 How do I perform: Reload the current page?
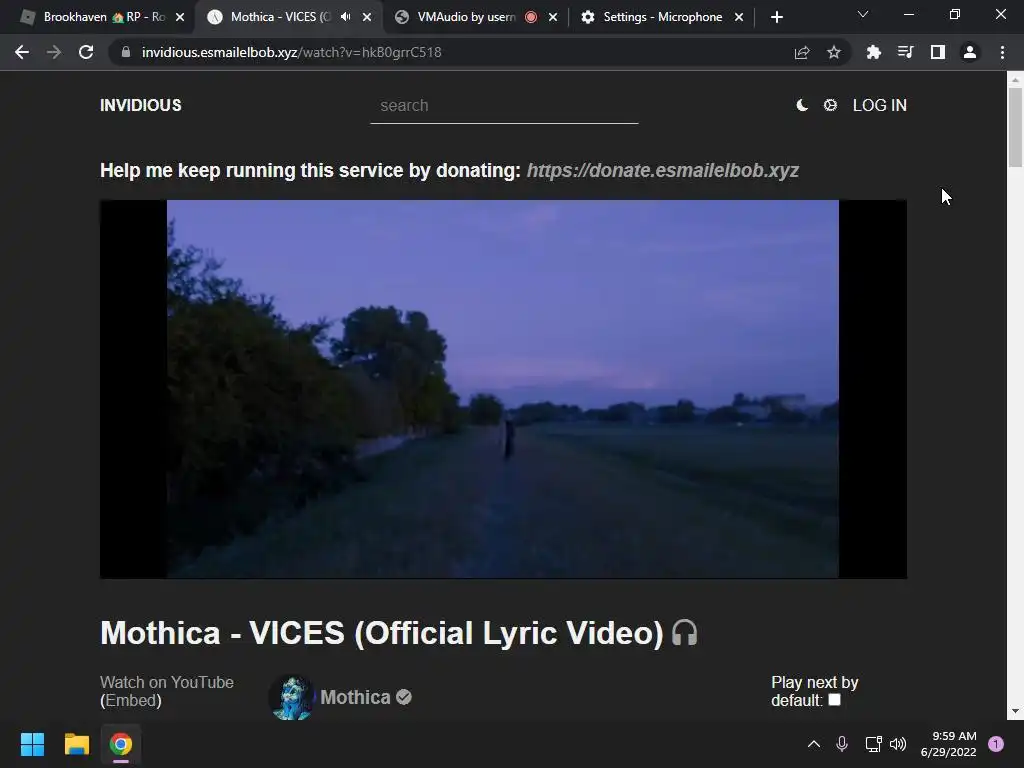(x=86, y=52)
